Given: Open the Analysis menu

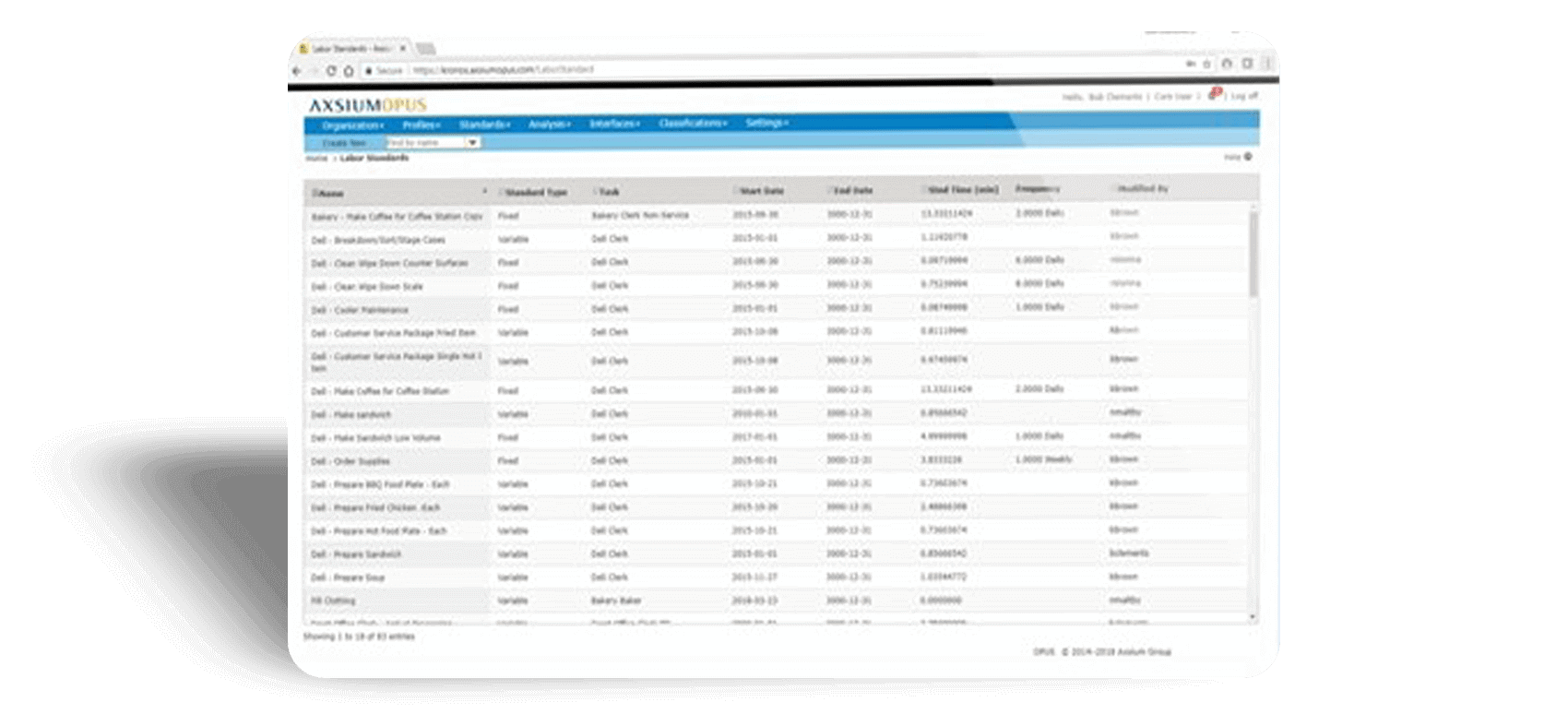Looking at the screenshot, I should [550, 124].
